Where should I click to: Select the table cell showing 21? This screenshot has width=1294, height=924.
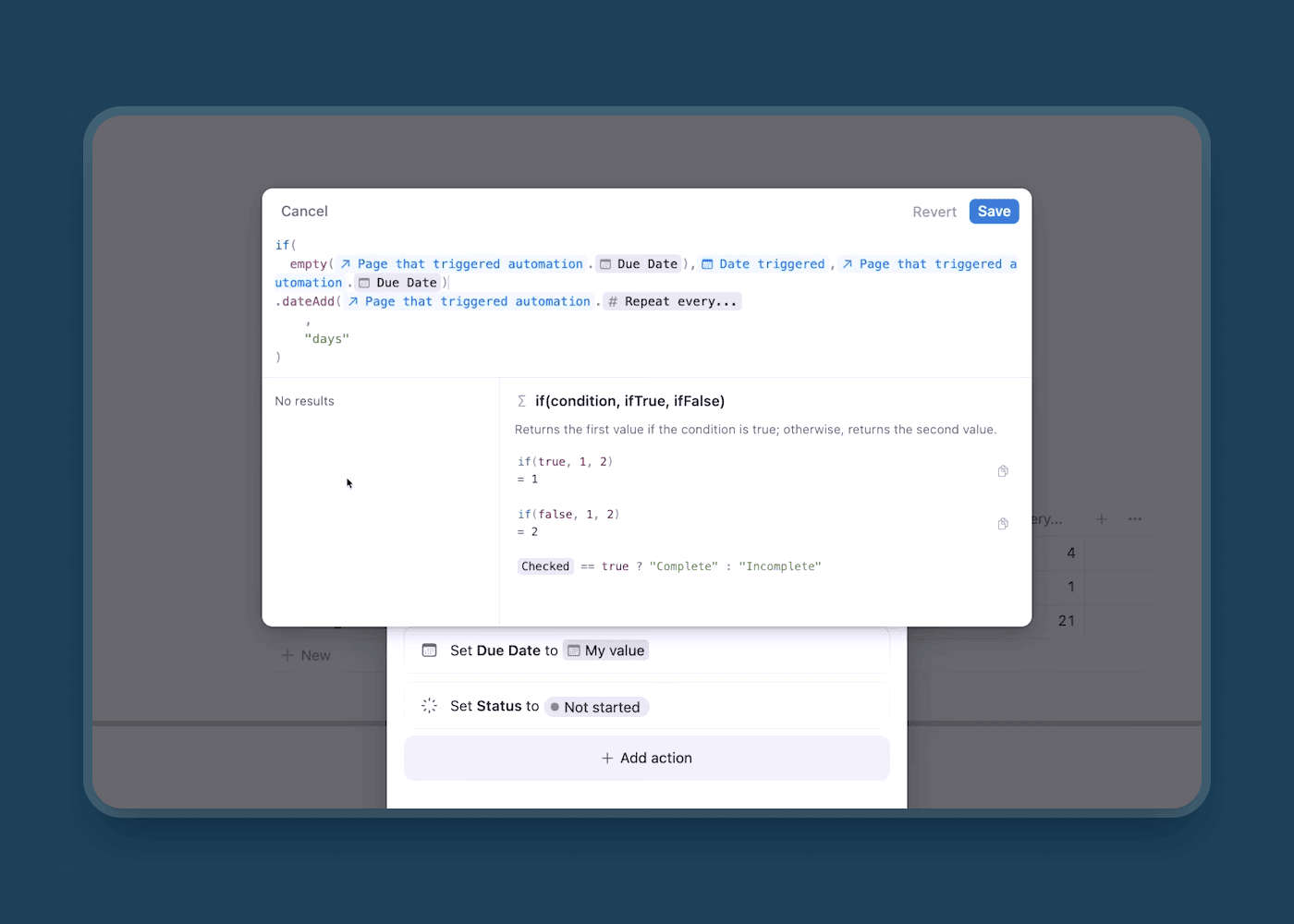click(1066, 621)
